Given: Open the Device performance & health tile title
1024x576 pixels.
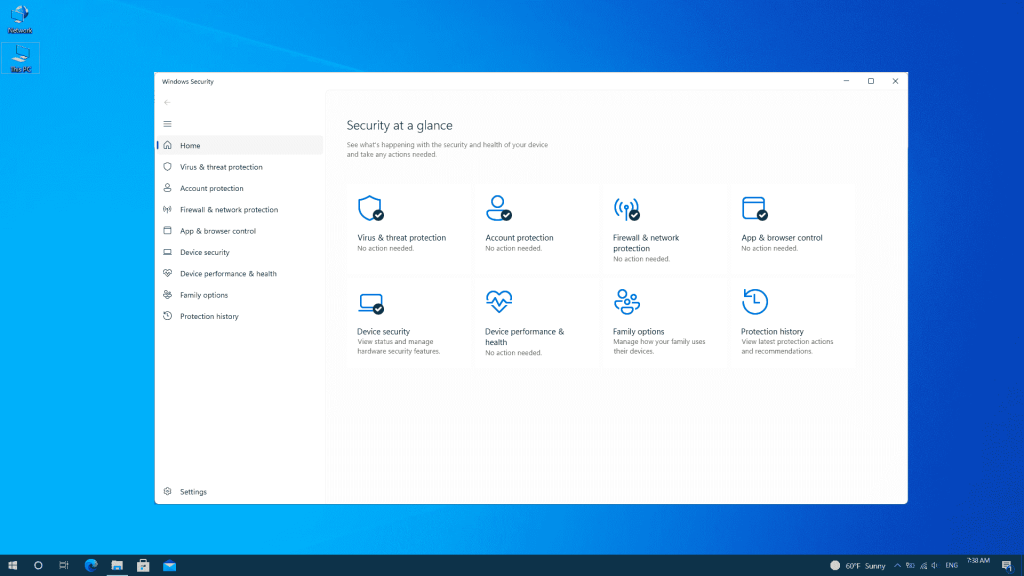Looking at the screenshot, I should tap(524, 336).
